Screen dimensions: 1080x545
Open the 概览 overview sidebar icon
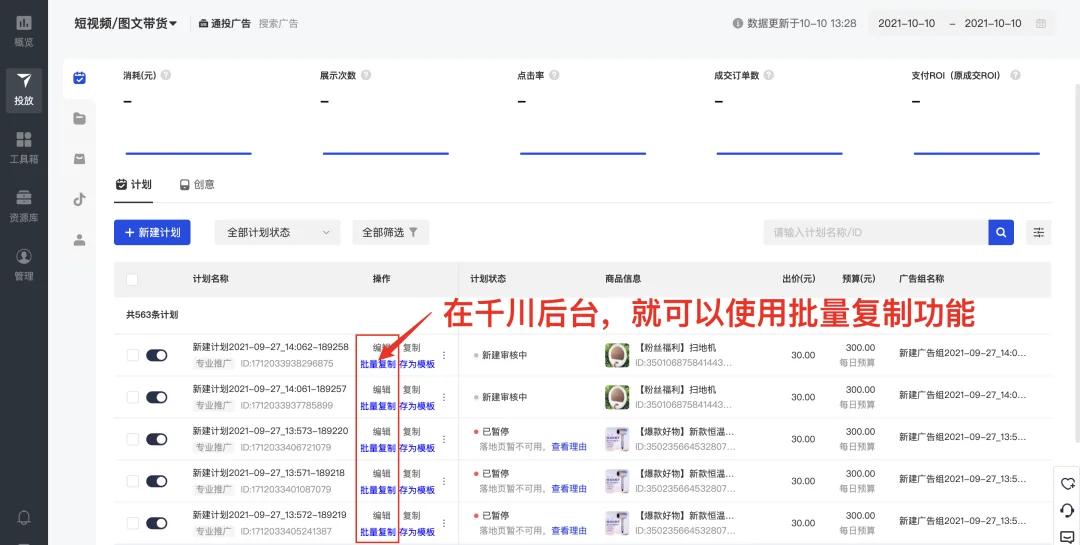click(x=23, y=30)
